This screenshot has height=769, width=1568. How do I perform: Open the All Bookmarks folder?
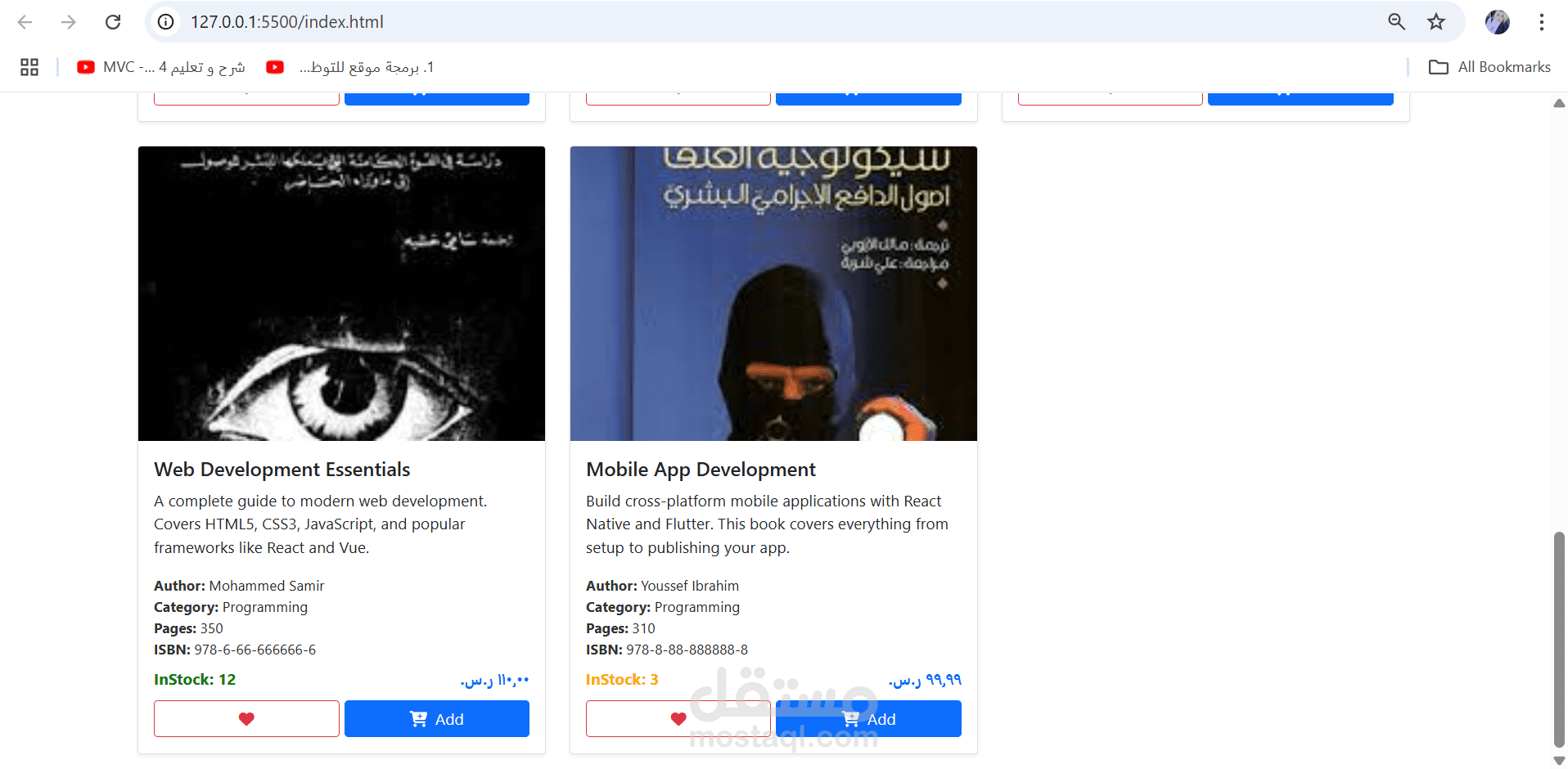point(1489,67)
